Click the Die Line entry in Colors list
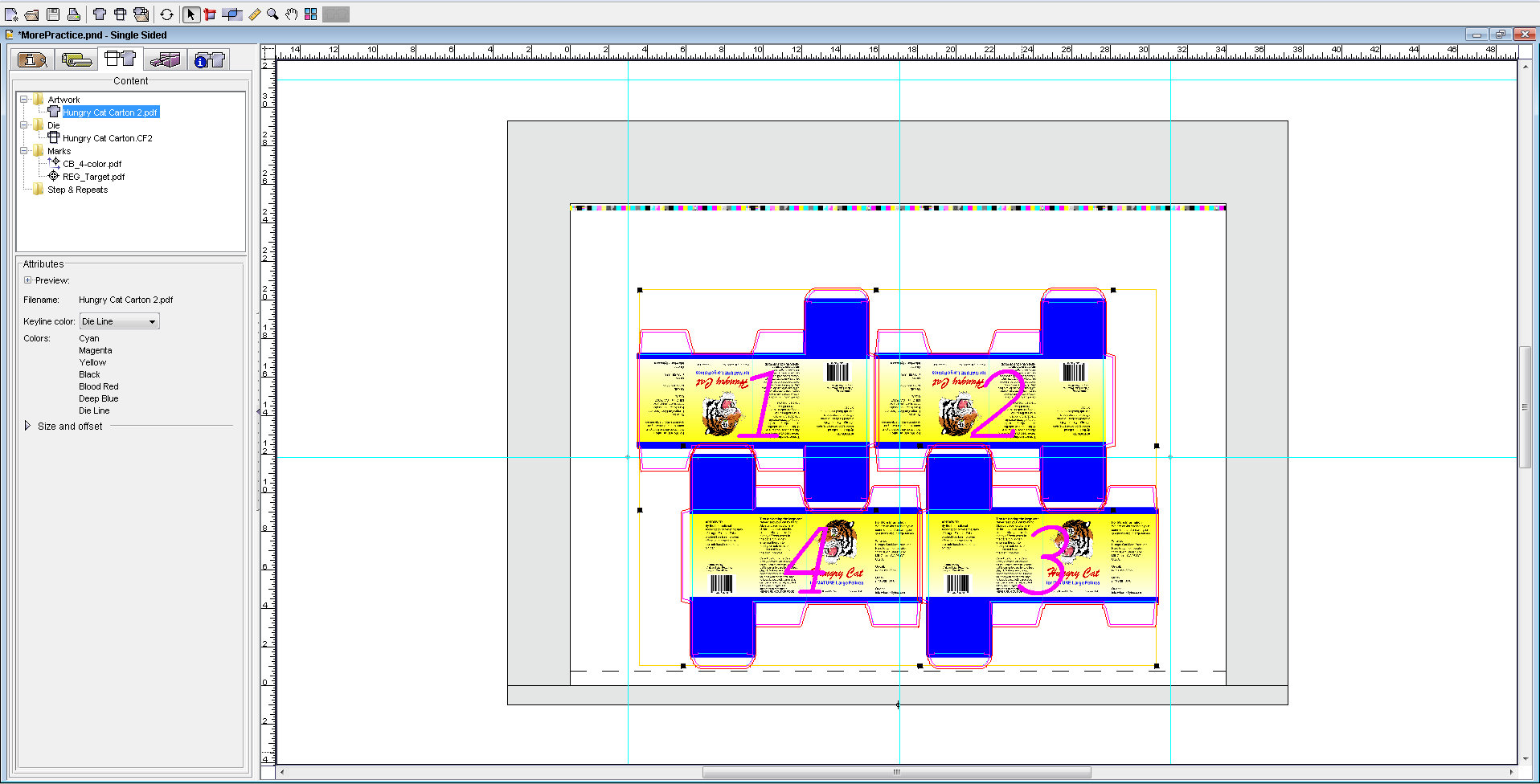This screenshot has height=784, width=1540. 94,410
